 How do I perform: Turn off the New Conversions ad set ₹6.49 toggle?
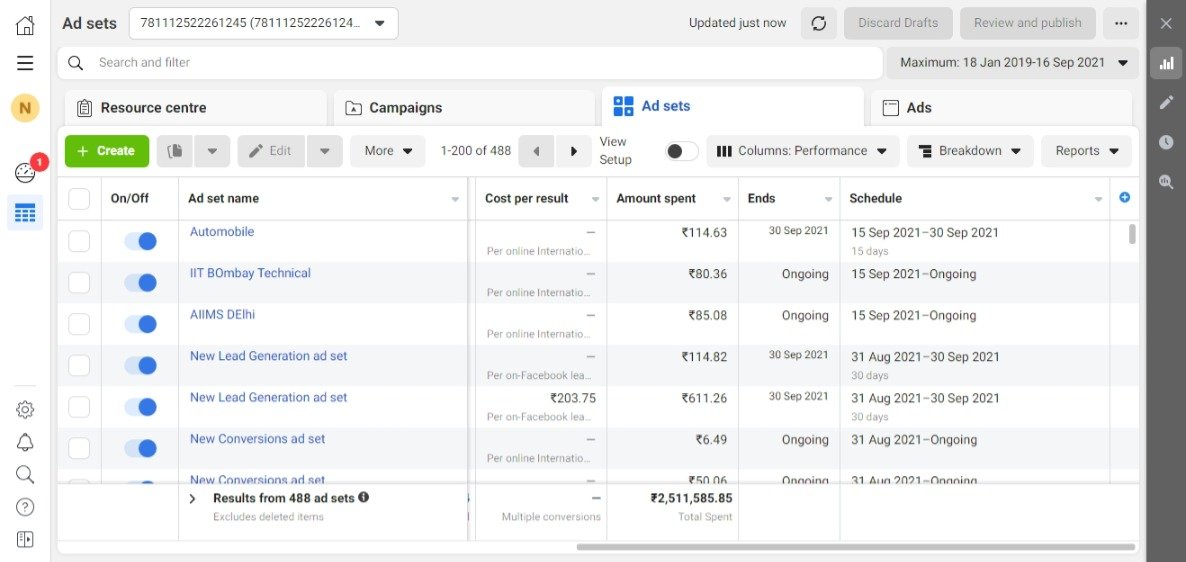141,449
